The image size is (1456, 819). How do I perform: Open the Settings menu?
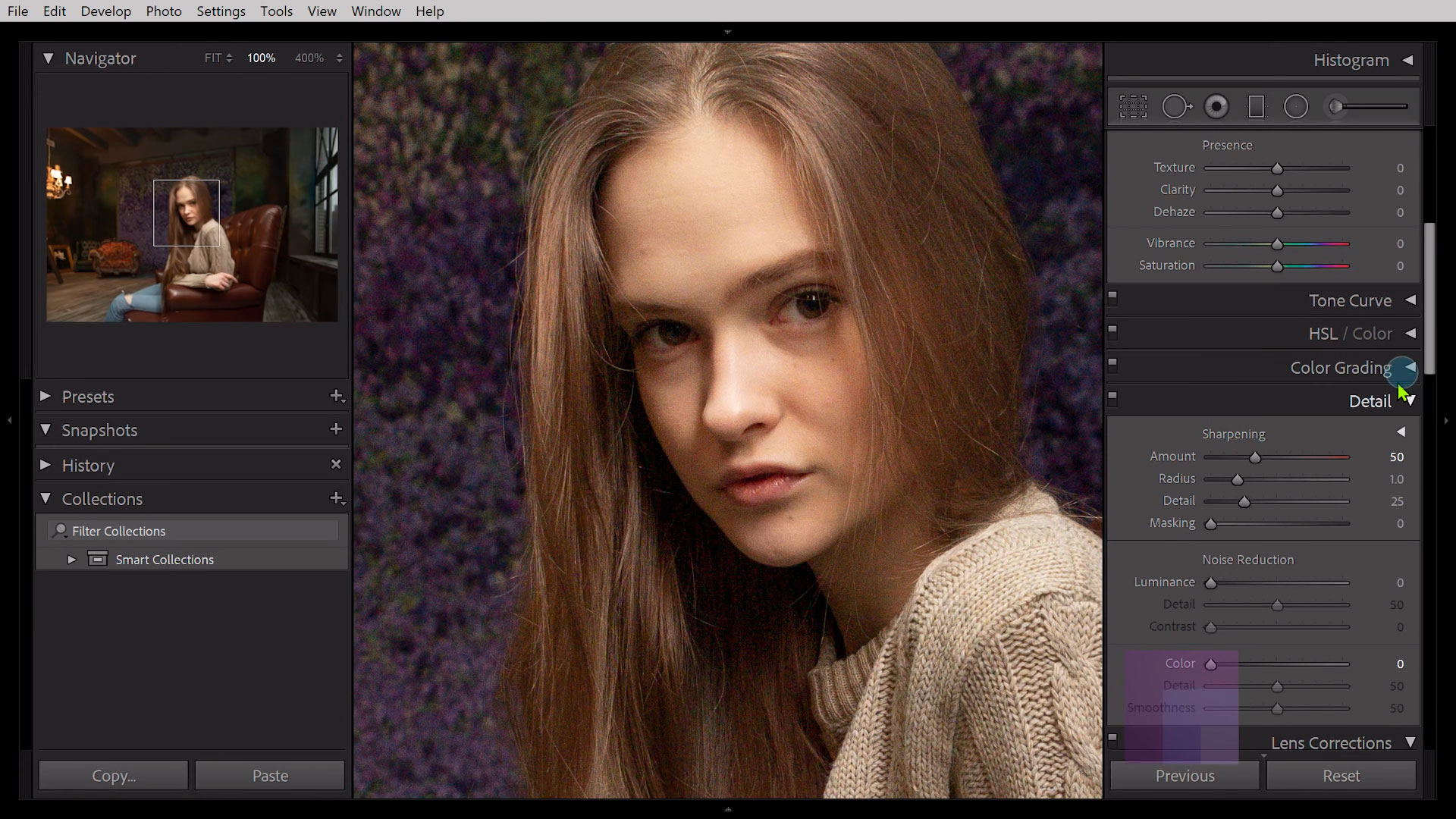coord(221,11)
